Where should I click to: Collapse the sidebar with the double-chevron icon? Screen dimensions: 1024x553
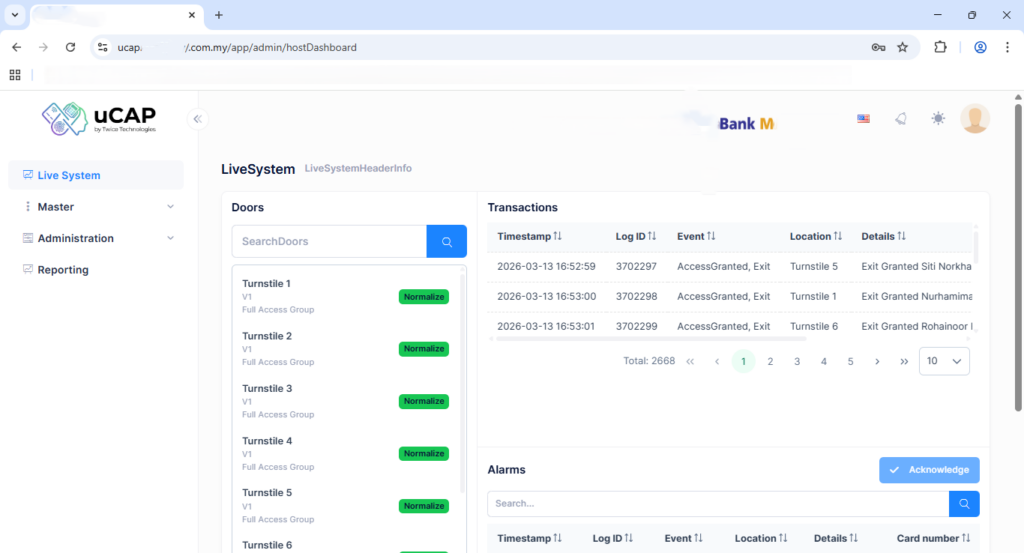click(197, 119)
